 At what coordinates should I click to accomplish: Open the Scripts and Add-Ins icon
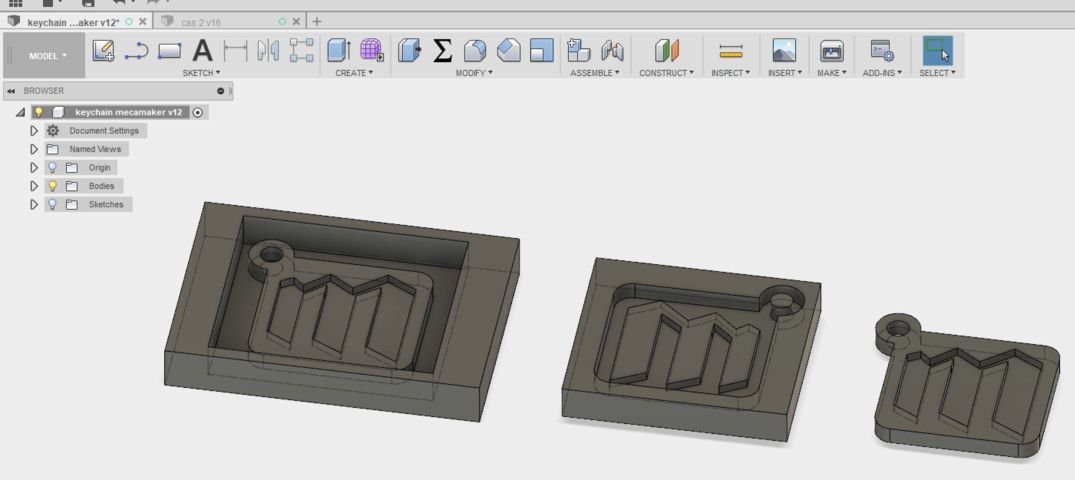click(x=882, y=51)
